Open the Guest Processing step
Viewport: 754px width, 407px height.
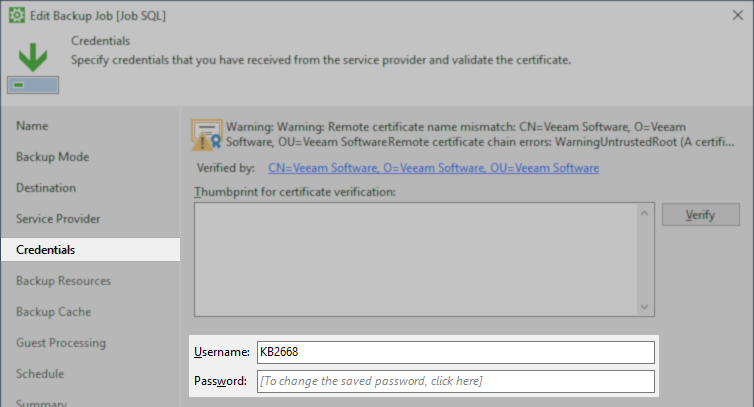coord(61,343)
